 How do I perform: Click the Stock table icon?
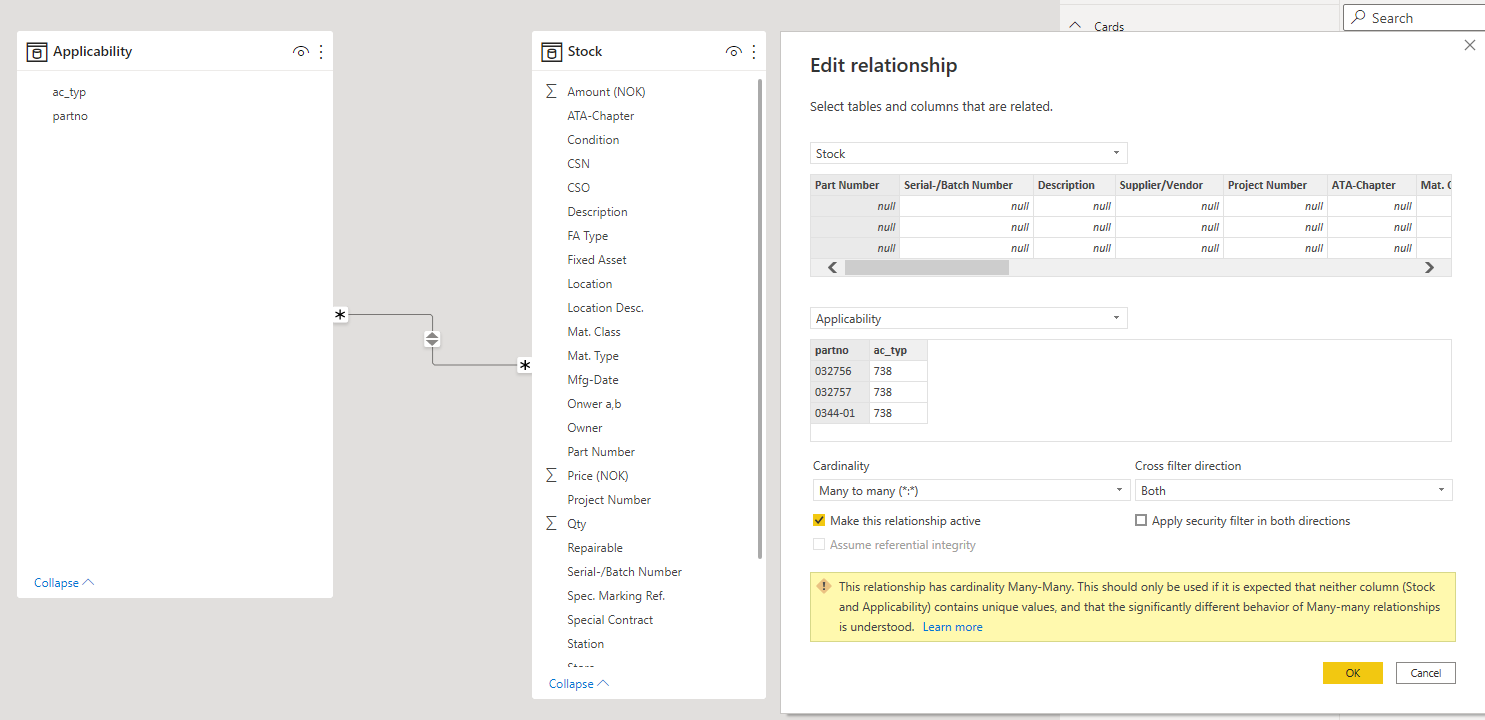click(550, 52)
